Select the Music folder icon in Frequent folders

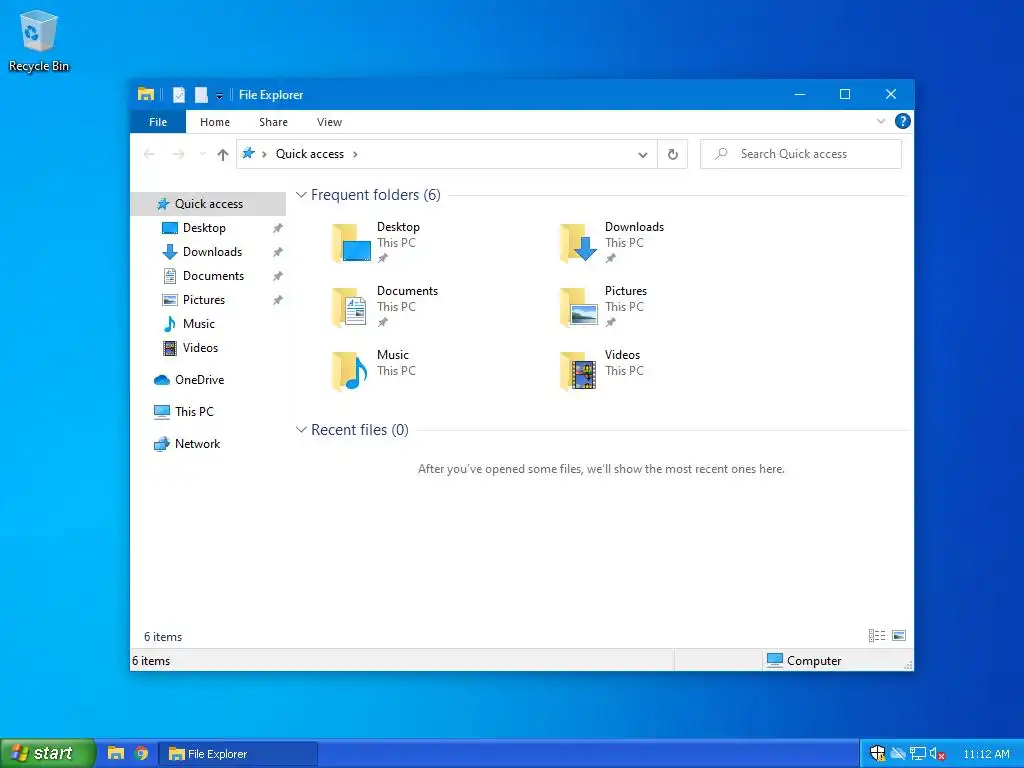click(351, 370)
